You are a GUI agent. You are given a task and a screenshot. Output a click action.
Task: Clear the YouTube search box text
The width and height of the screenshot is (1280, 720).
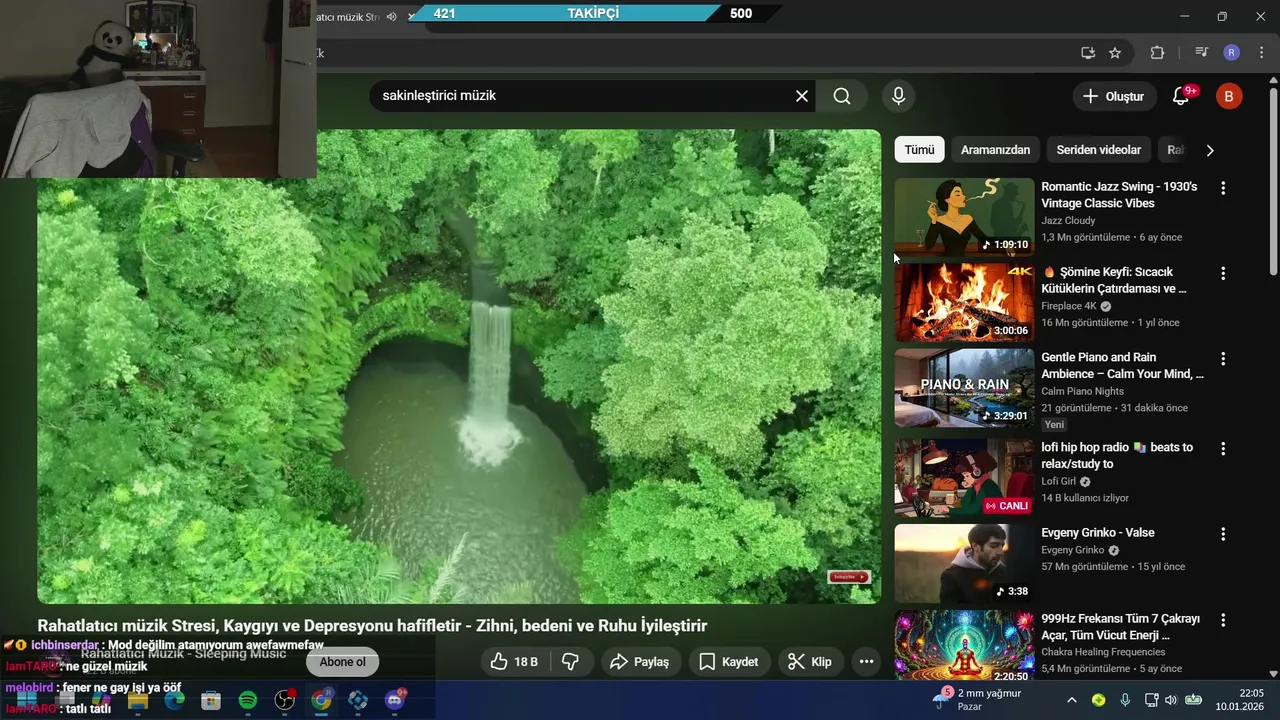click(802, 96)
